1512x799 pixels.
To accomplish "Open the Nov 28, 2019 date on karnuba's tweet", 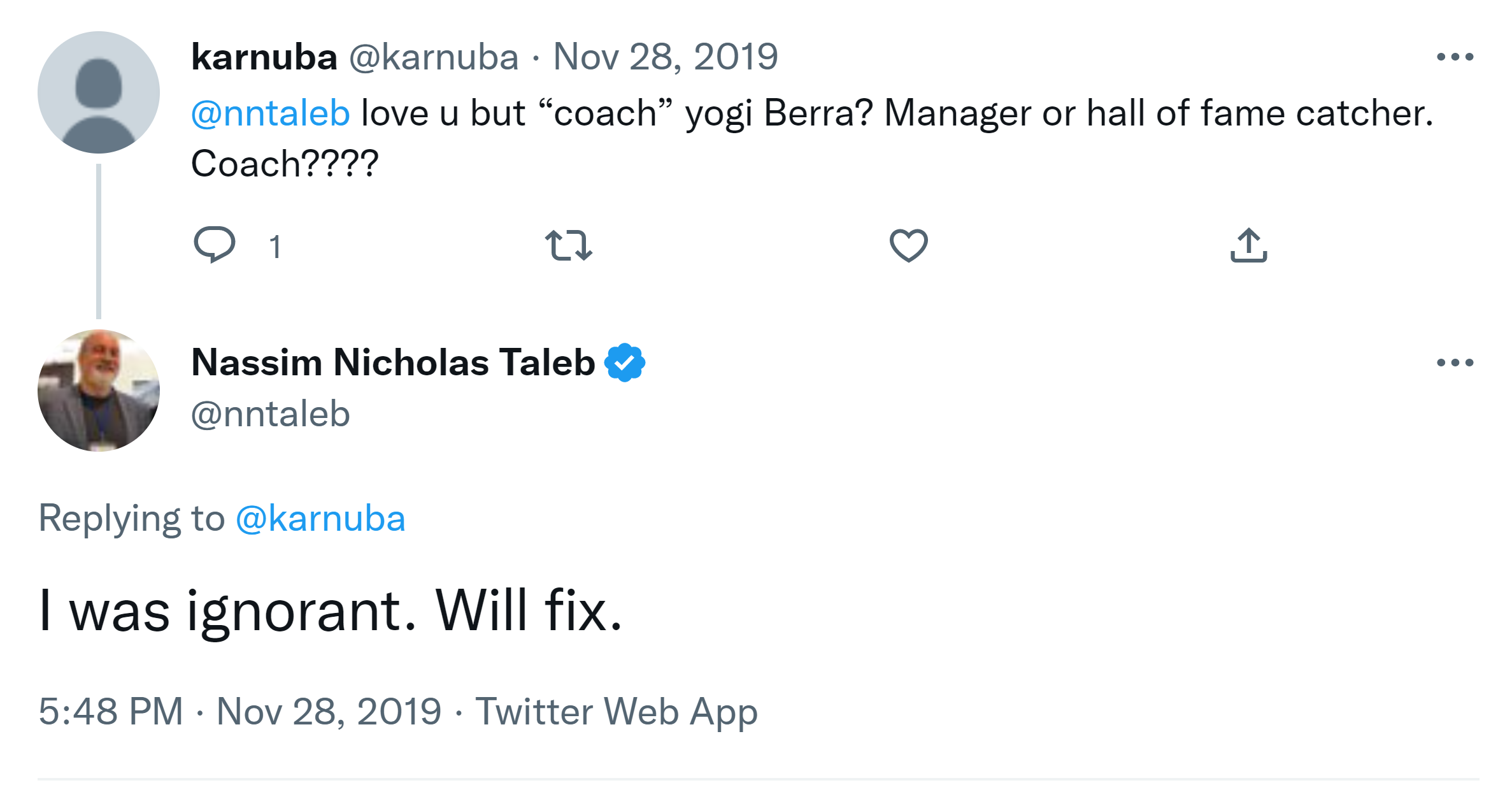I will pos(665,57).
